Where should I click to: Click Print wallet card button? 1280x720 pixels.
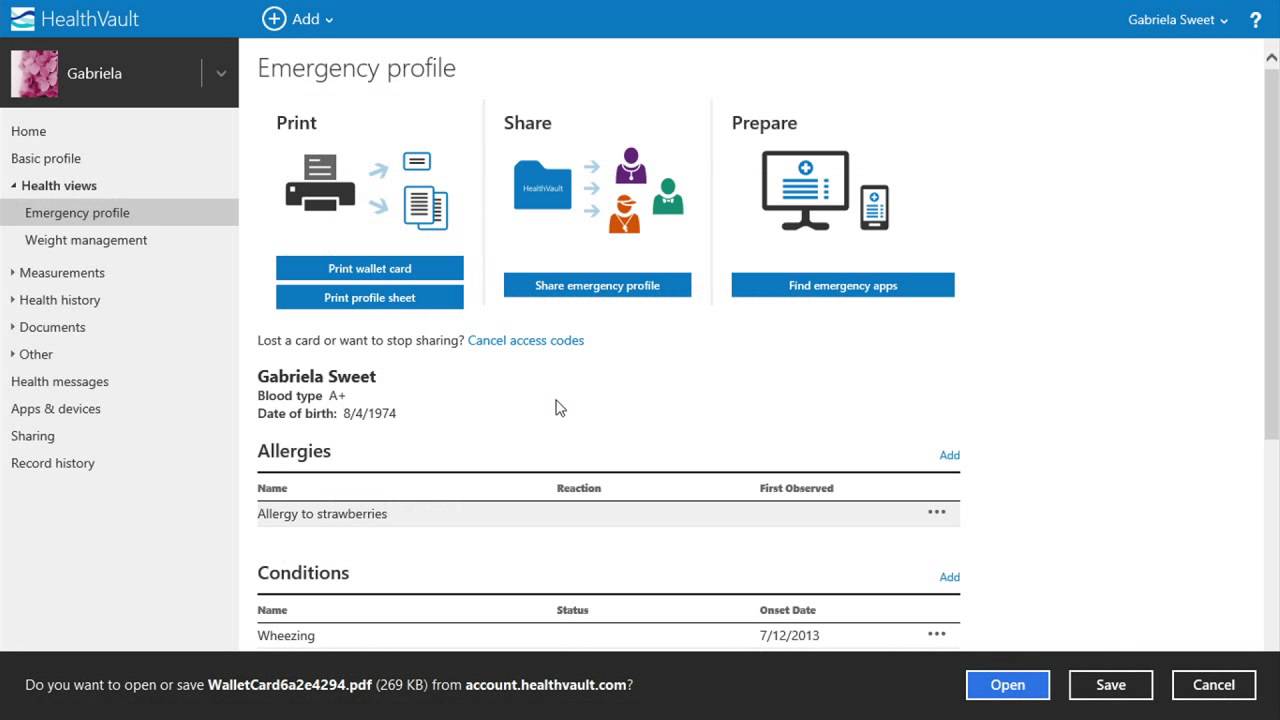coord(370,268)
